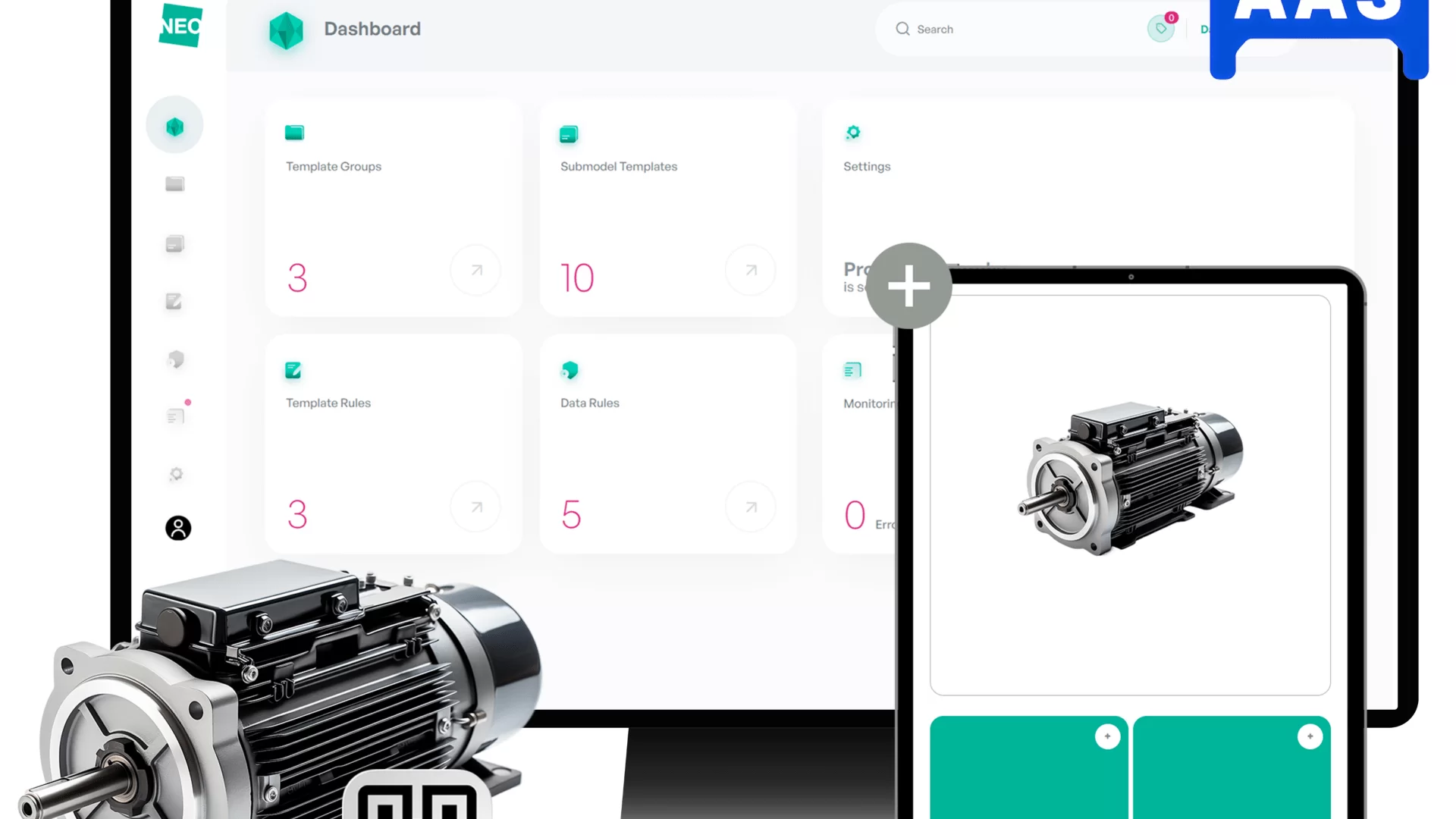Click the Data Rules label

tap(590, 403)
